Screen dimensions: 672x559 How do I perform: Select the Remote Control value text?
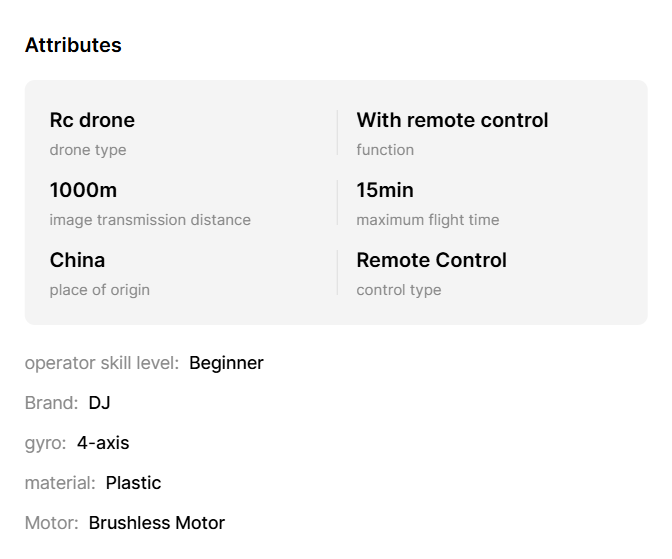pyautogui.click(x=431, y=260)
